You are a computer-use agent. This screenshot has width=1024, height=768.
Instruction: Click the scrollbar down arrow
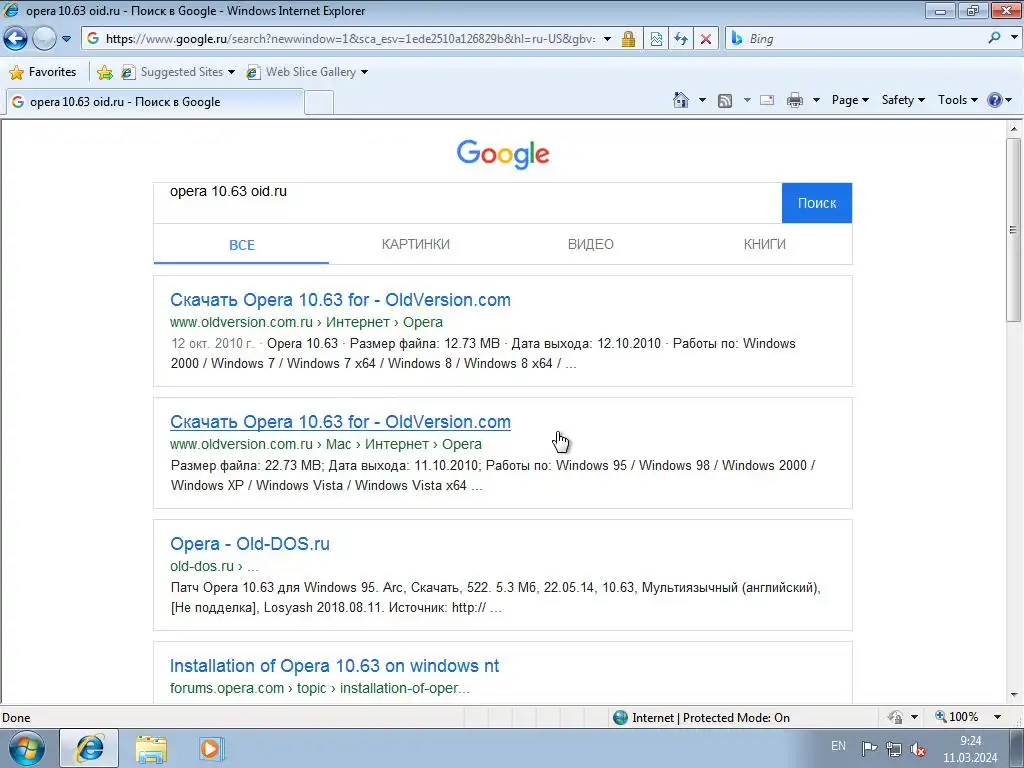[x=1014, y=695]
